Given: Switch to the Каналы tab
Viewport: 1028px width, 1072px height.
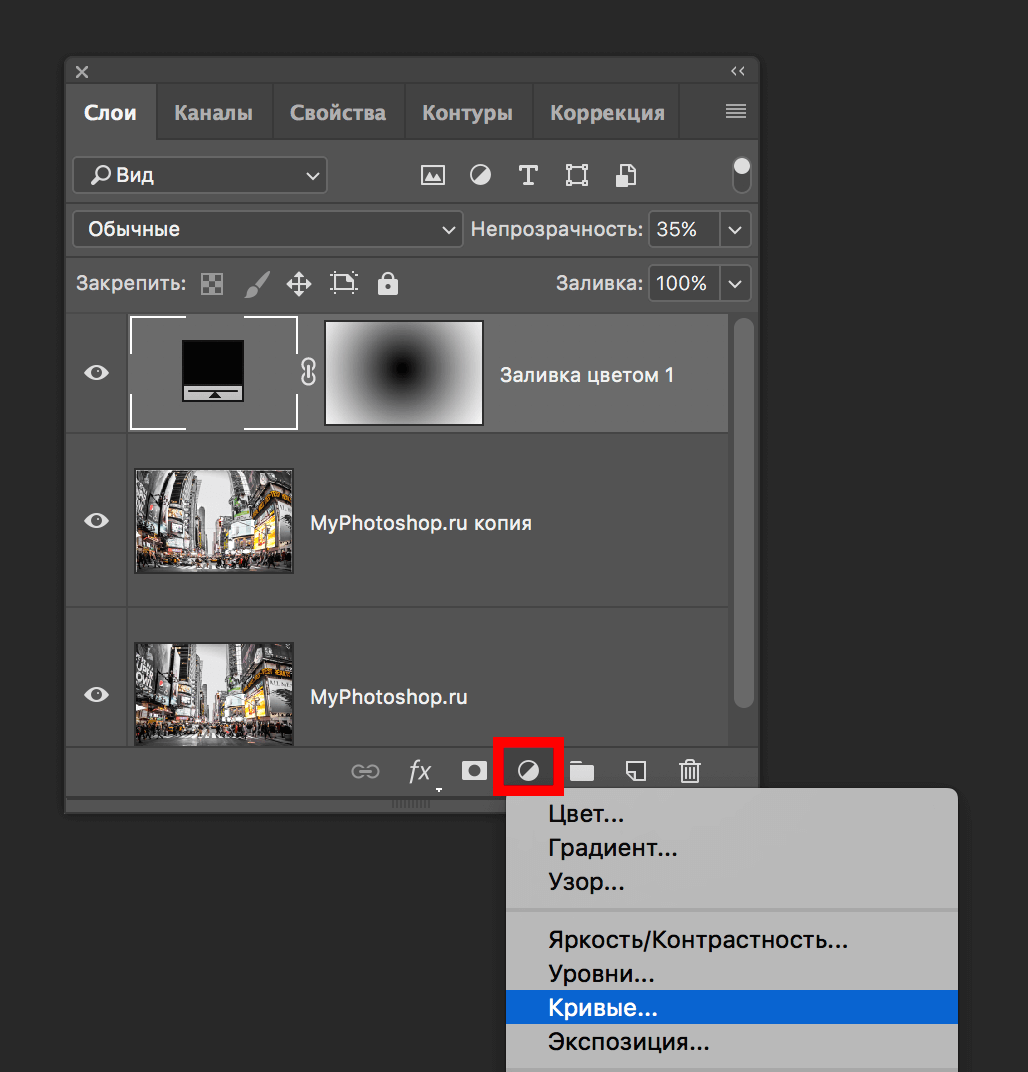Looking at the screenshot, I should point(213,113).
